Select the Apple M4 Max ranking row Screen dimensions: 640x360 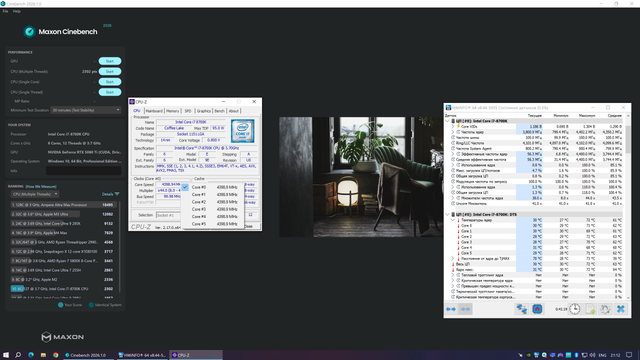(63, 233)
